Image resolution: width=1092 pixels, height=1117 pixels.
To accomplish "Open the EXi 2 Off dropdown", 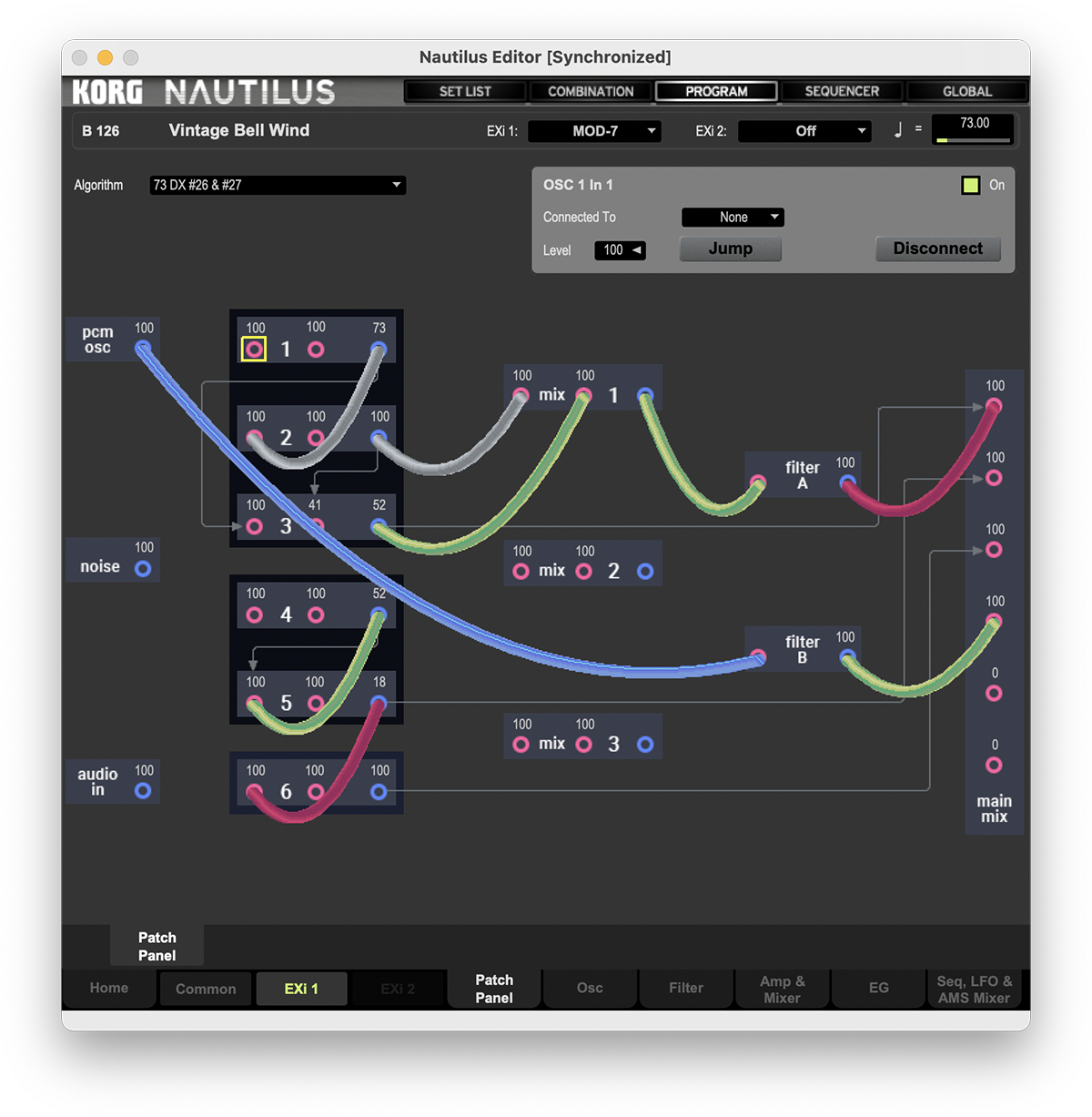I will tap(804, 131).
